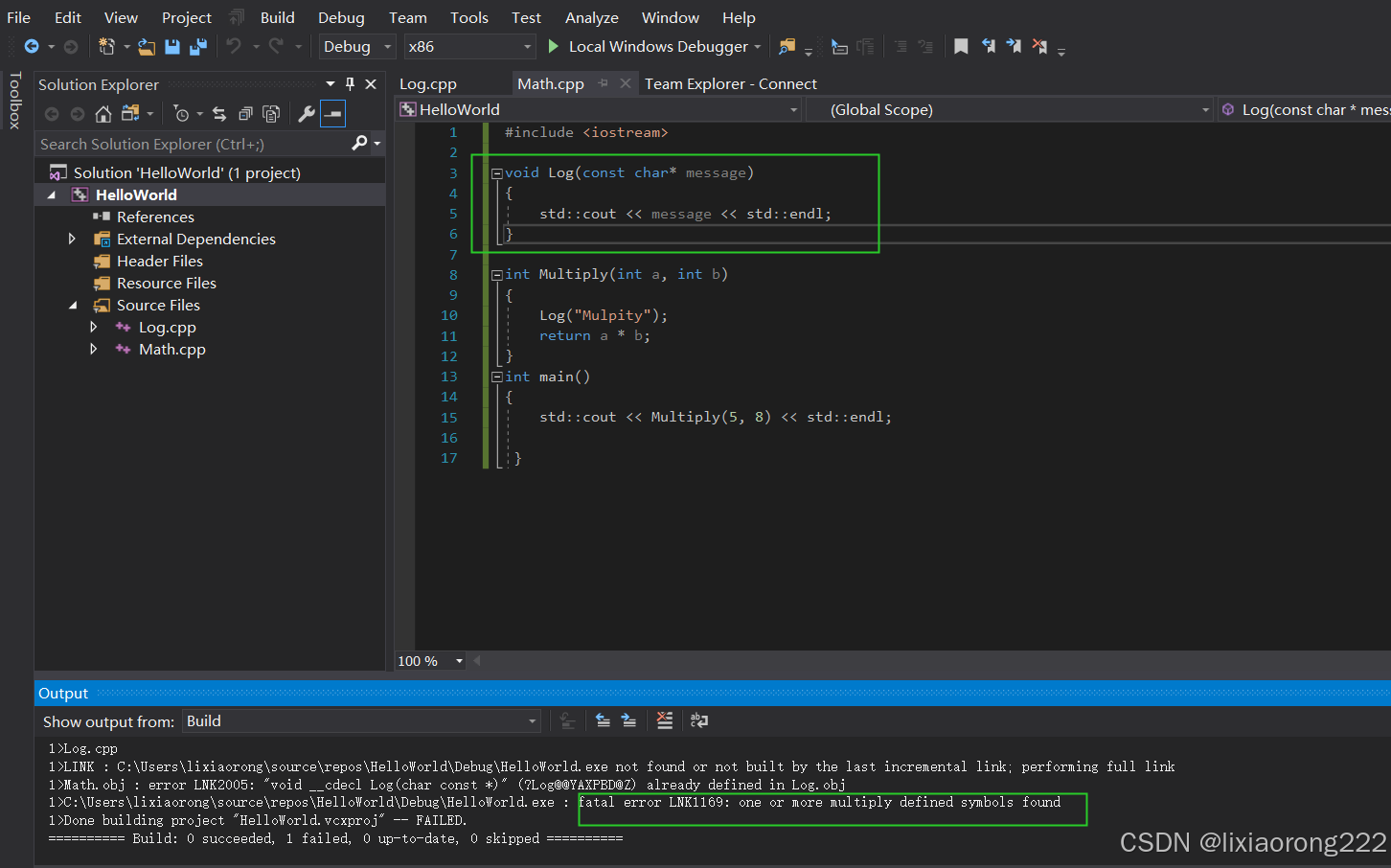Click the Search Solution Explorer input field
The image size is (1391, 868).
click(182, 143)
